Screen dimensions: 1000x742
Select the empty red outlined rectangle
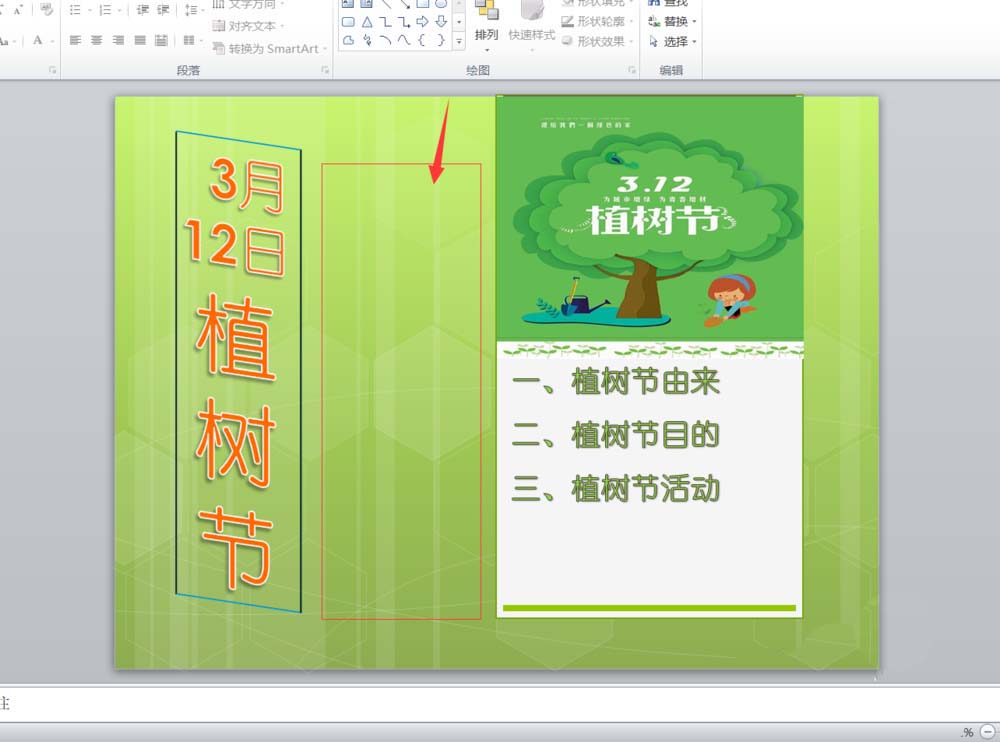tap(401, 391)
